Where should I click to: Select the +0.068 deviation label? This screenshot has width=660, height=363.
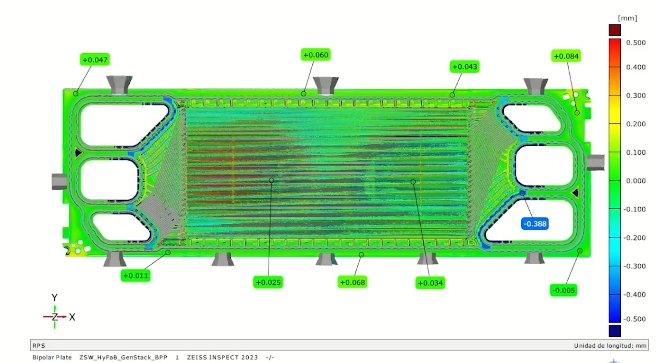352,282
